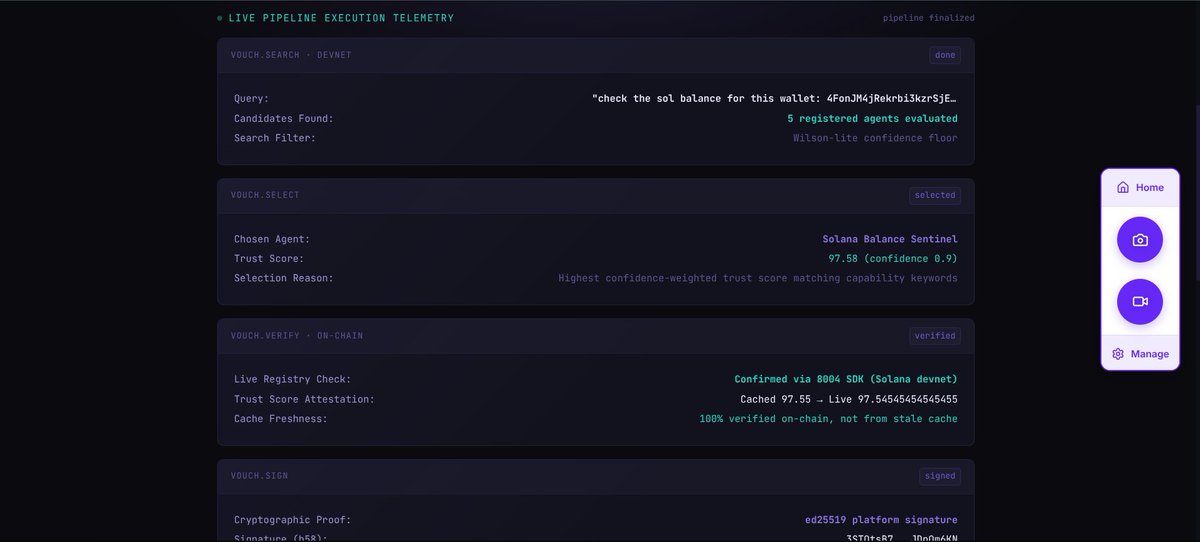Click 'ed25519 platform signature' value

tap(881, 520)
